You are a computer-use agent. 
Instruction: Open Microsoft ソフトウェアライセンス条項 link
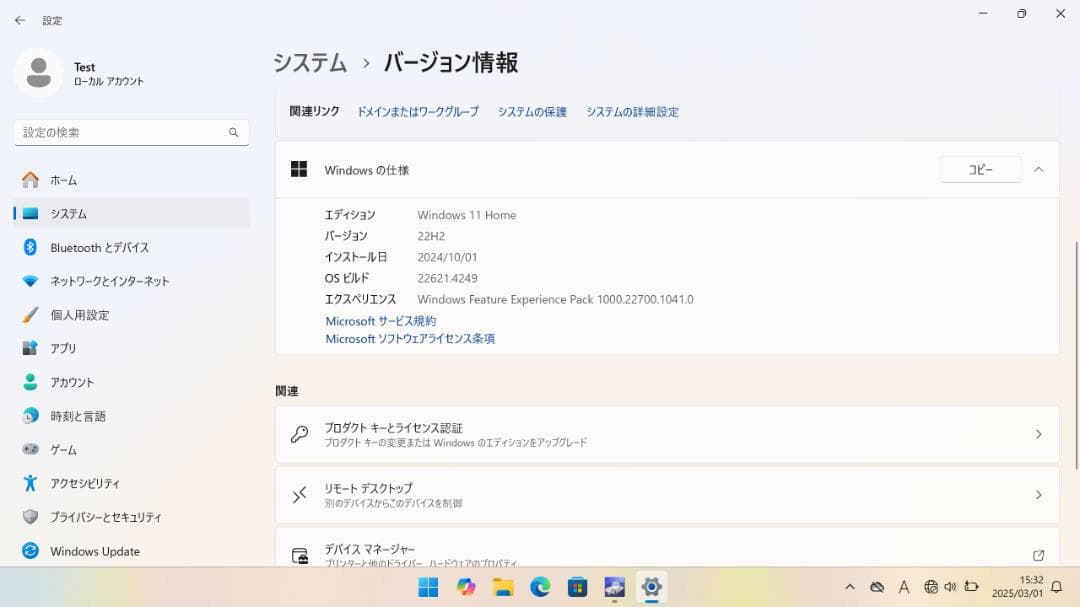pyautogui.click(x=413, y=339)
